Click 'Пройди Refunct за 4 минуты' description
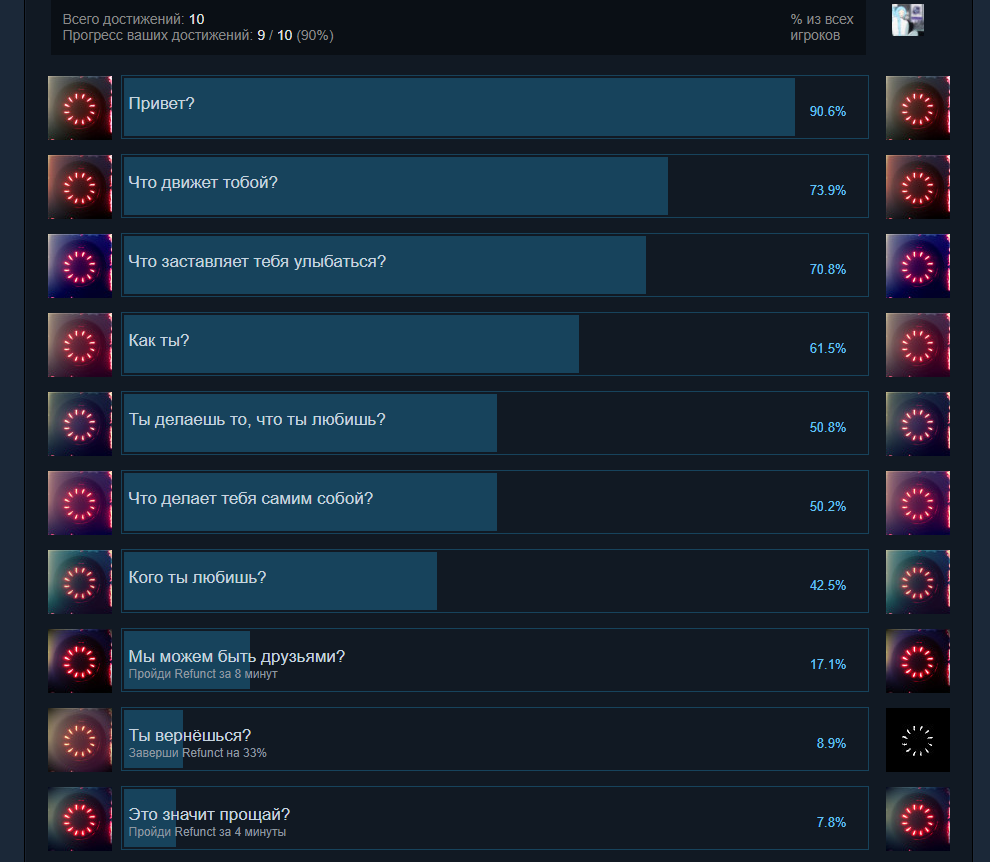The height and width of the screenshot is (862, 990). click(207, 832)
